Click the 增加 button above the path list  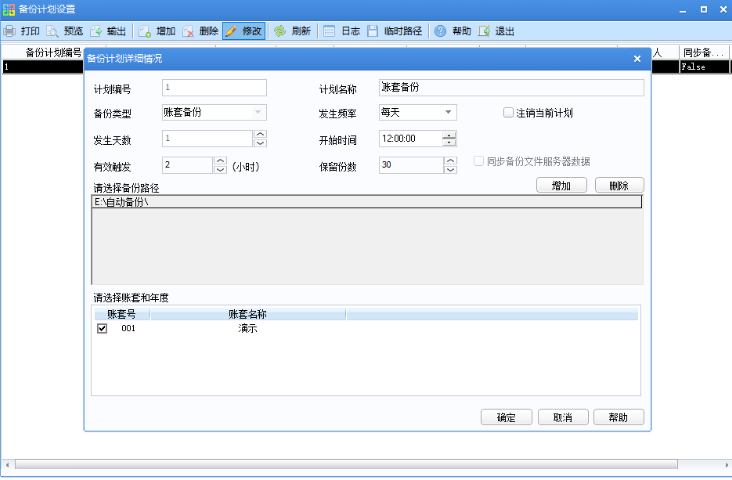pyautogui.click(x=561, y=185)
